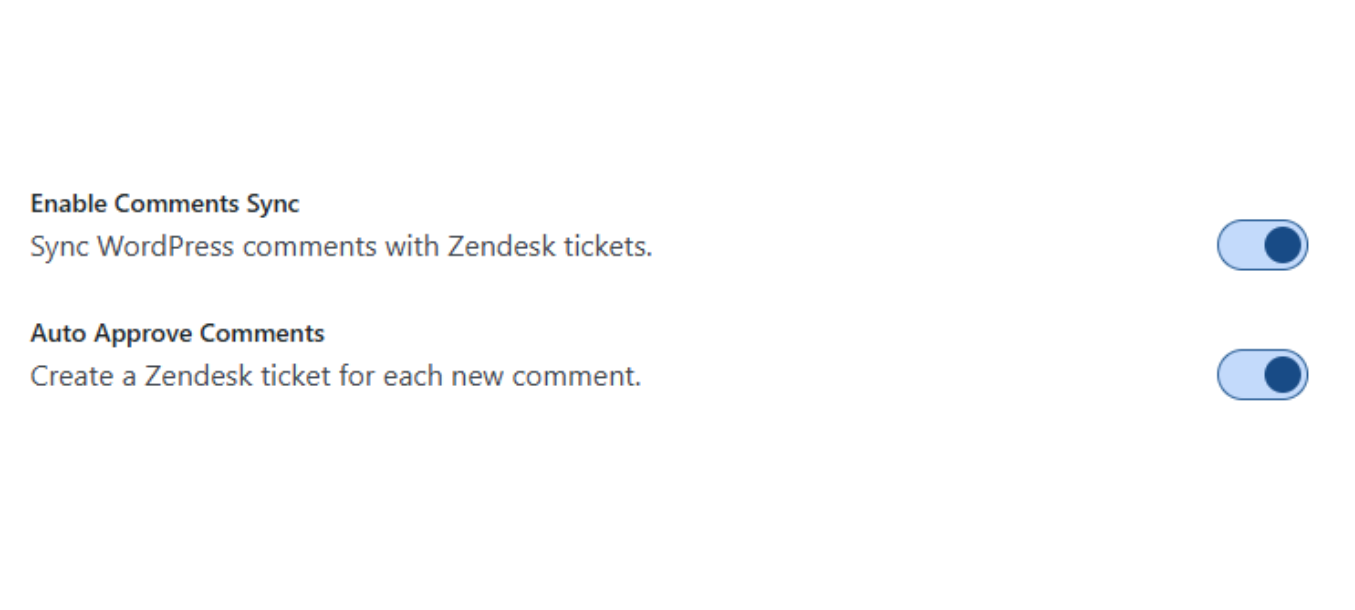Click the dark knob of Auto Approve toggle
1355x610 pixels.
(1283, 375)
